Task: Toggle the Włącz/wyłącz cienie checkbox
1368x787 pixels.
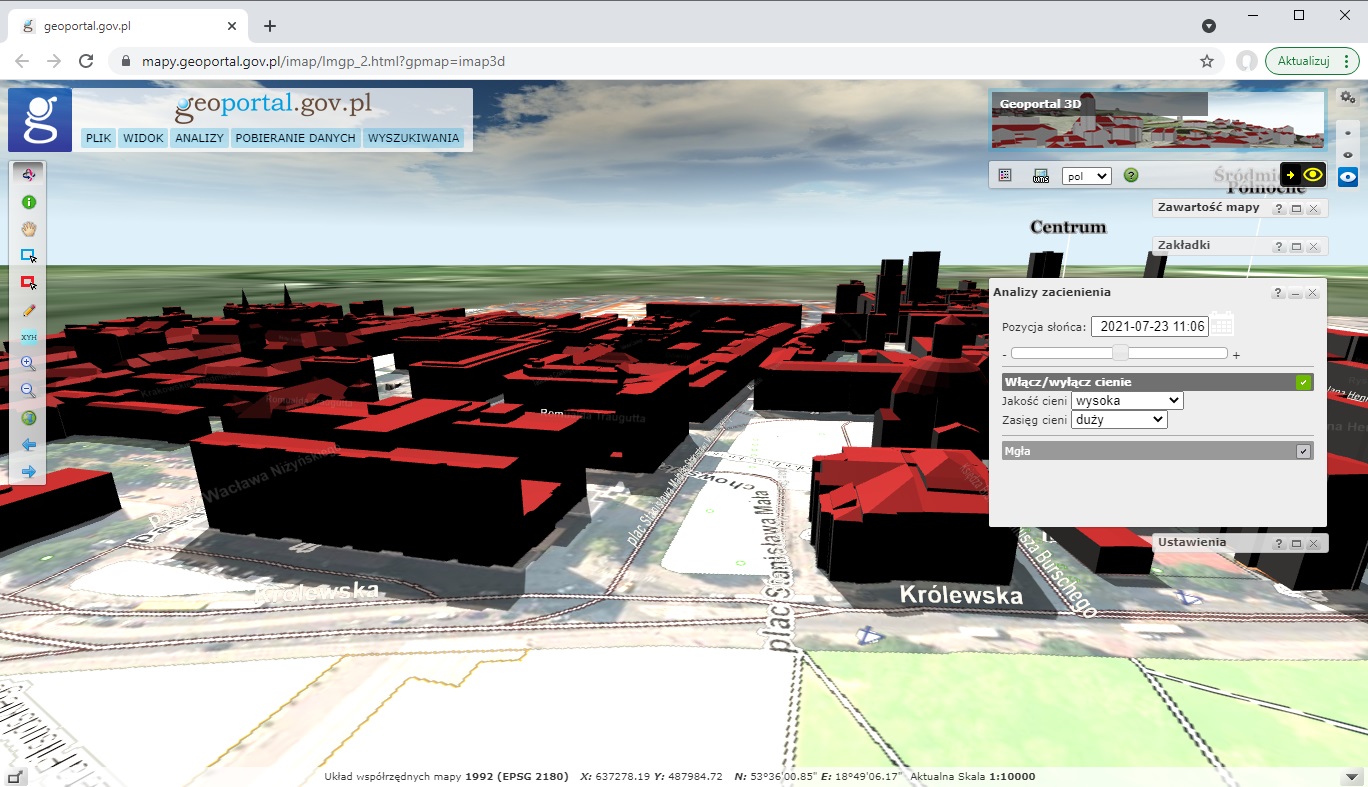Action: point(1303,382)
